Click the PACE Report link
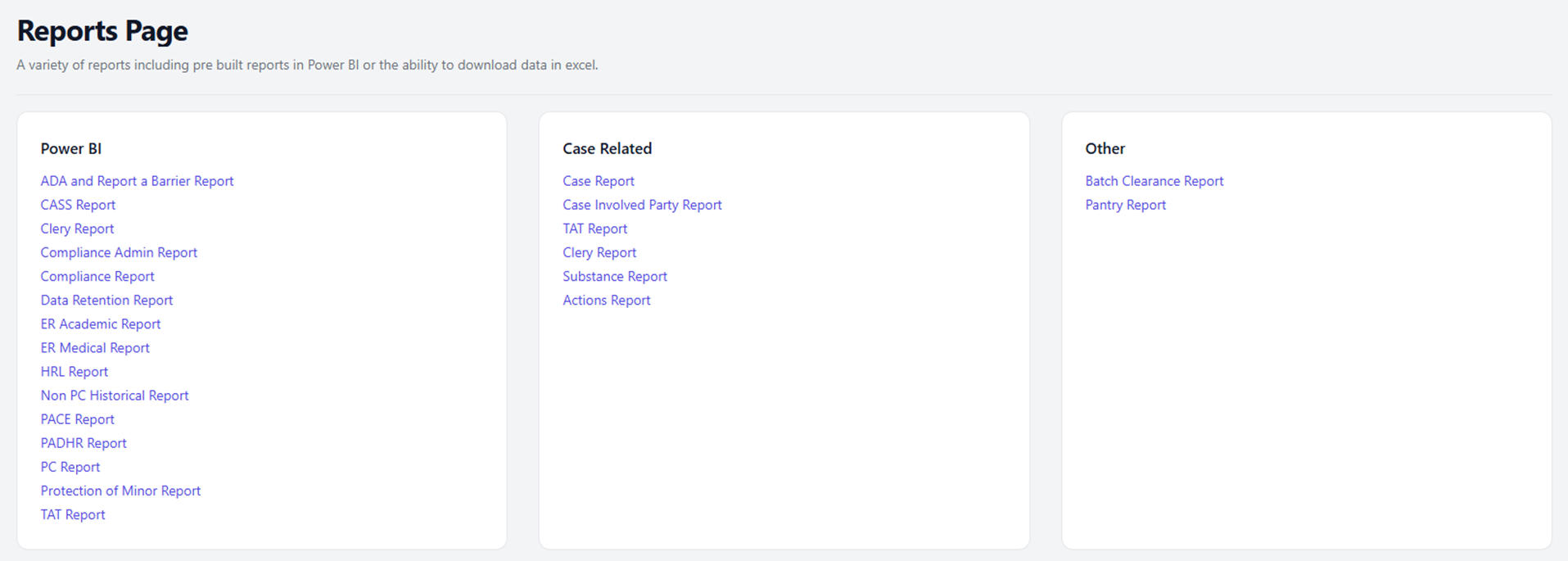 [78, 418]
